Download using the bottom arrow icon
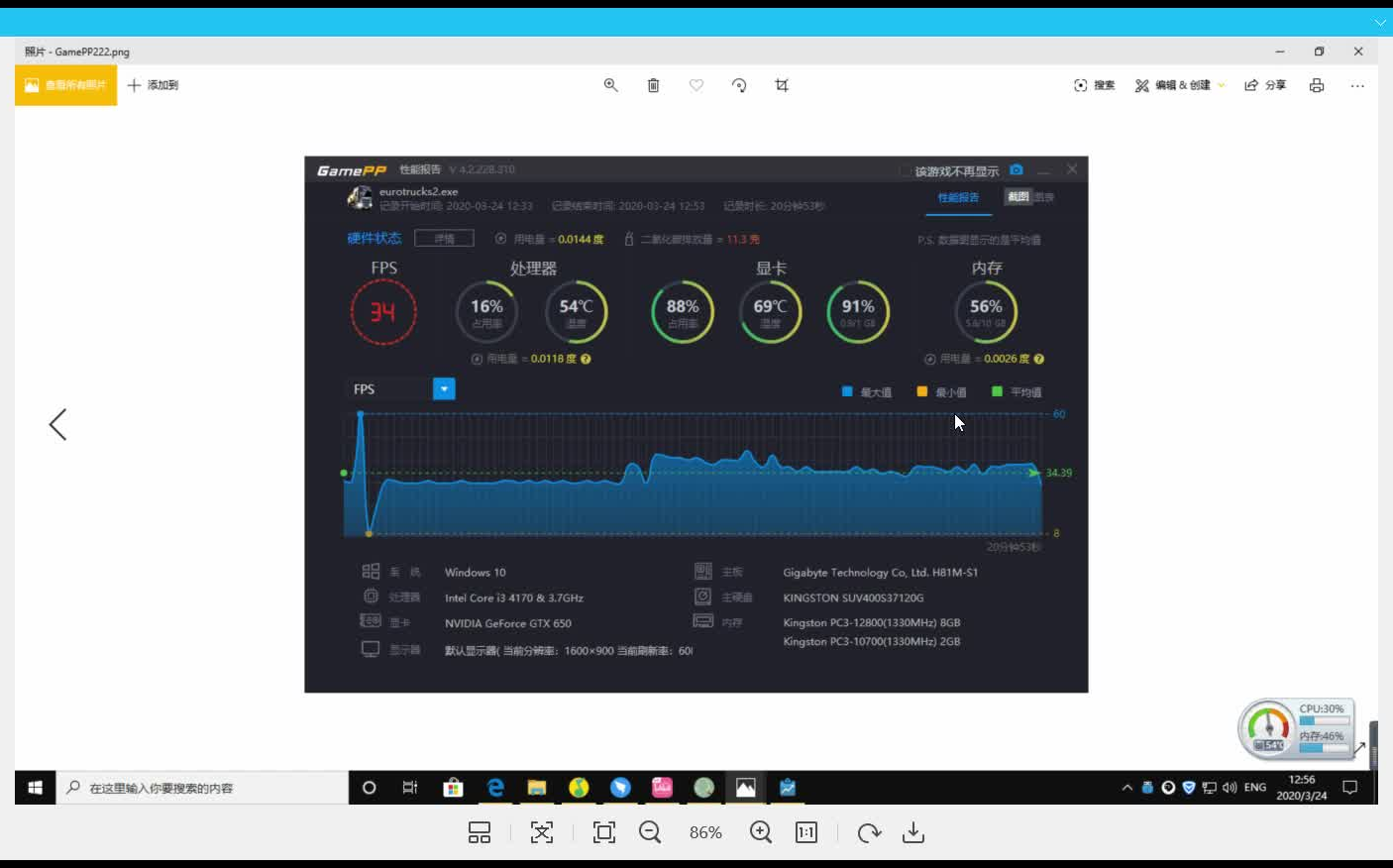Image resolution: width=1393 pixels, height=868 pixels. pos(913,832)
